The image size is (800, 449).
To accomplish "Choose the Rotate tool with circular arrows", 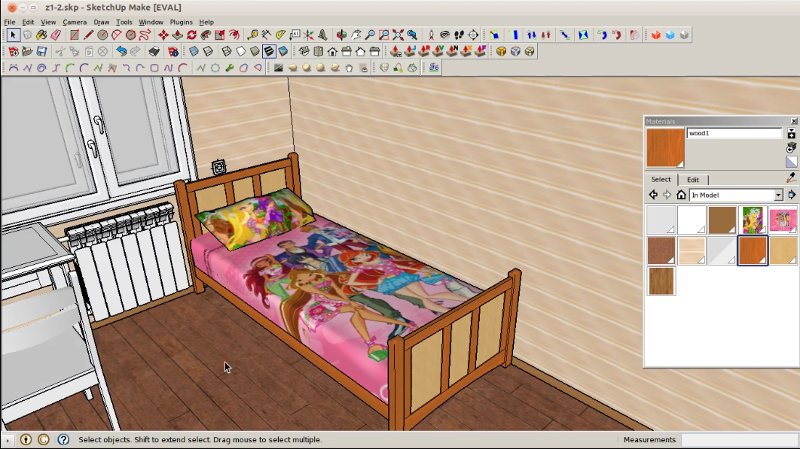I will pyautogui.click(x=192, y=35).
